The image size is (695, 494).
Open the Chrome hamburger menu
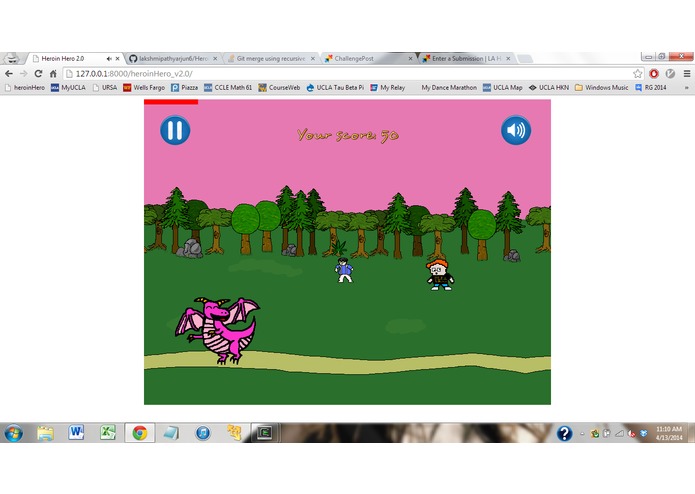coord(687,74)
